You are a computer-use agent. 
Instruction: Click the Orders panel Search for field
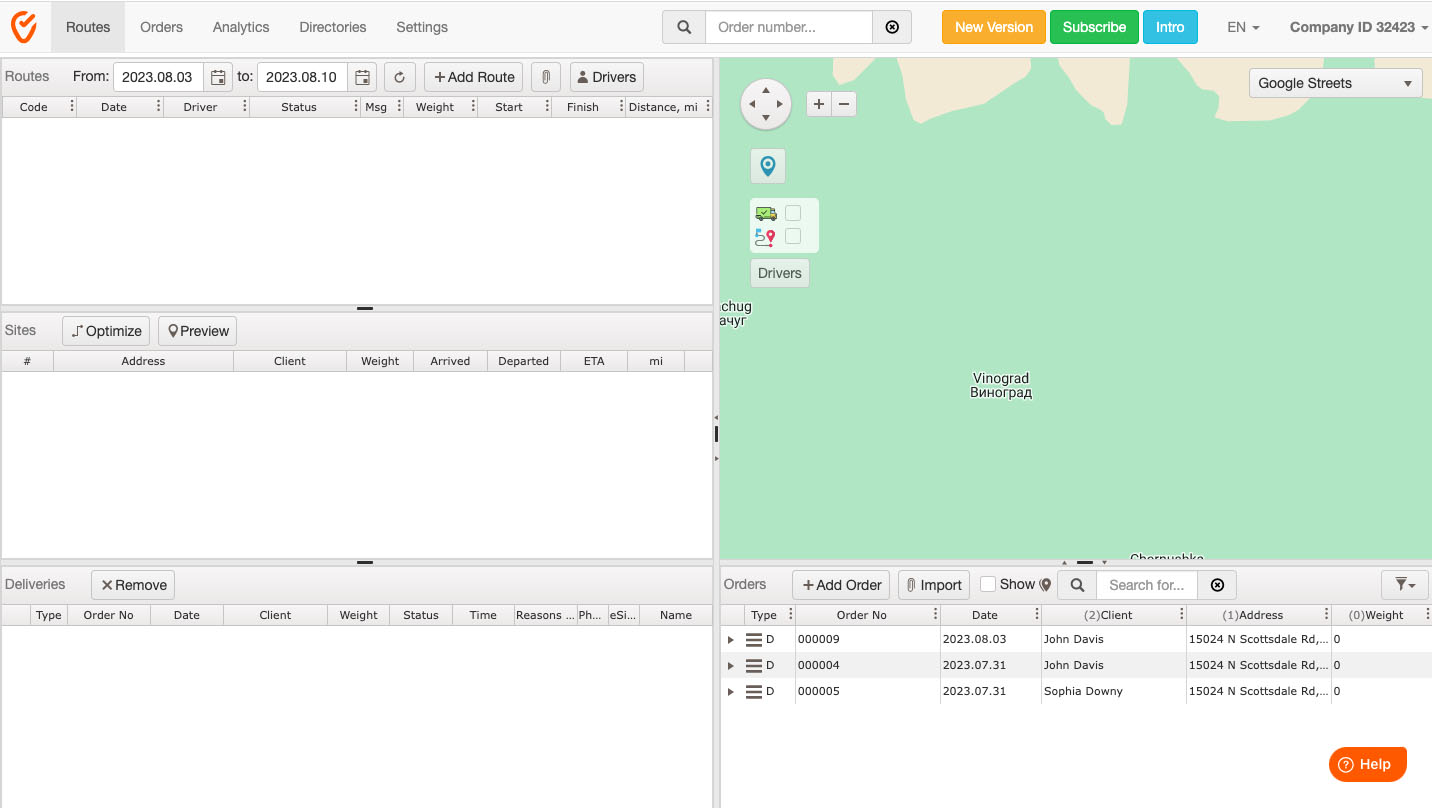[1146, 585]
